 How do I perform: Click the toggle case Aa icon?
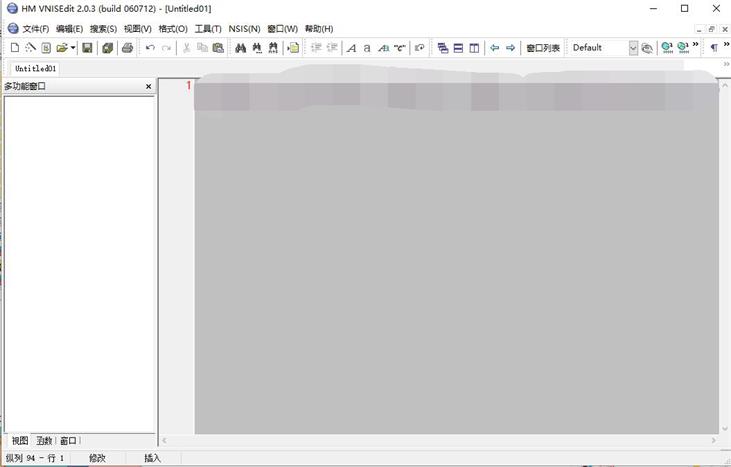383,48
